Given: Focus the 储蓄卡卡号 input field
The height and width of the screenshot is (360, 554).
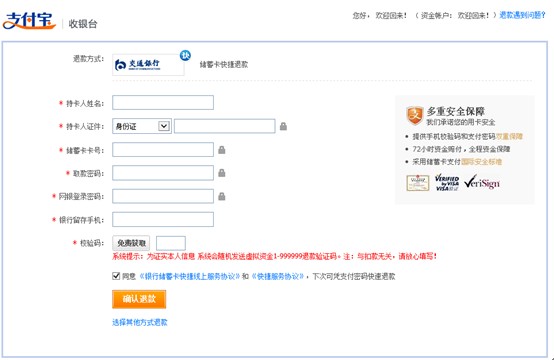Looking at the screenshot, I should pos(163,149).
